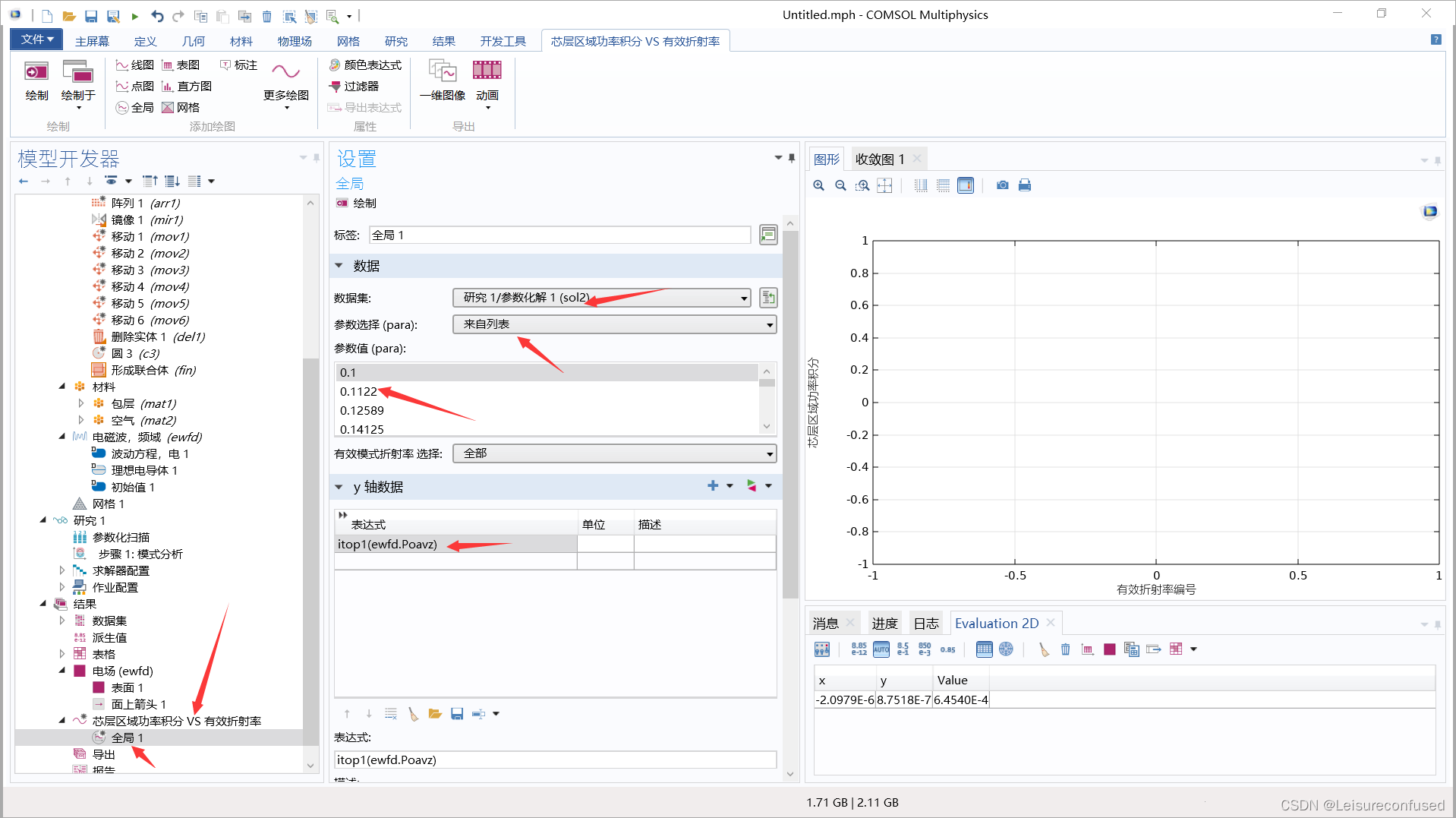Expand the 求解器配置 node
Viewport: 1456px width, 818px height.
(x=62, y=570)
